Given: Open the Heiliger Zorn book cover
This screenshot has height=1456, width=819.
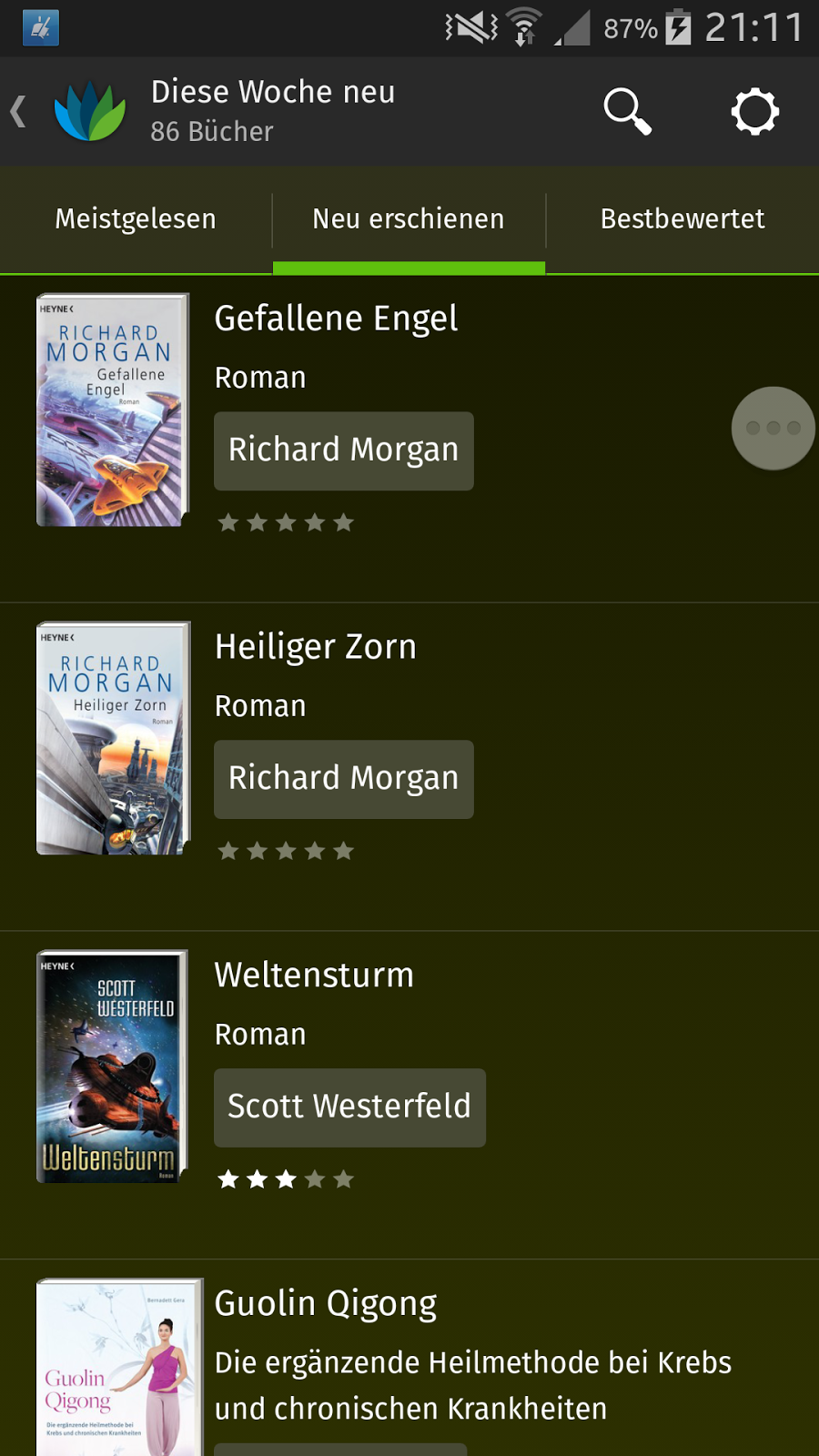Looking at the screenshot, I should point(113,738).
